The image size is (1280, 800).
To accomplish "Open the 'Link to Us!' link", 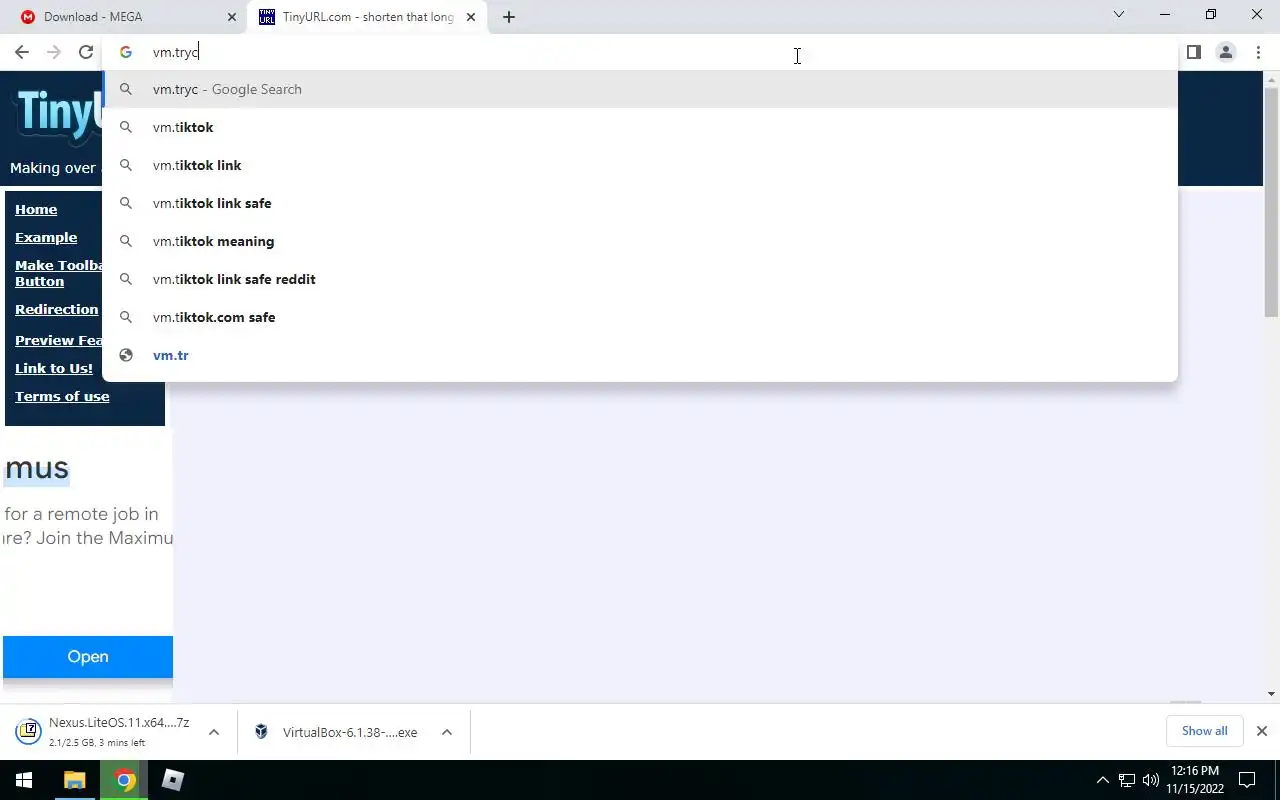I will (x=54, y=368).
